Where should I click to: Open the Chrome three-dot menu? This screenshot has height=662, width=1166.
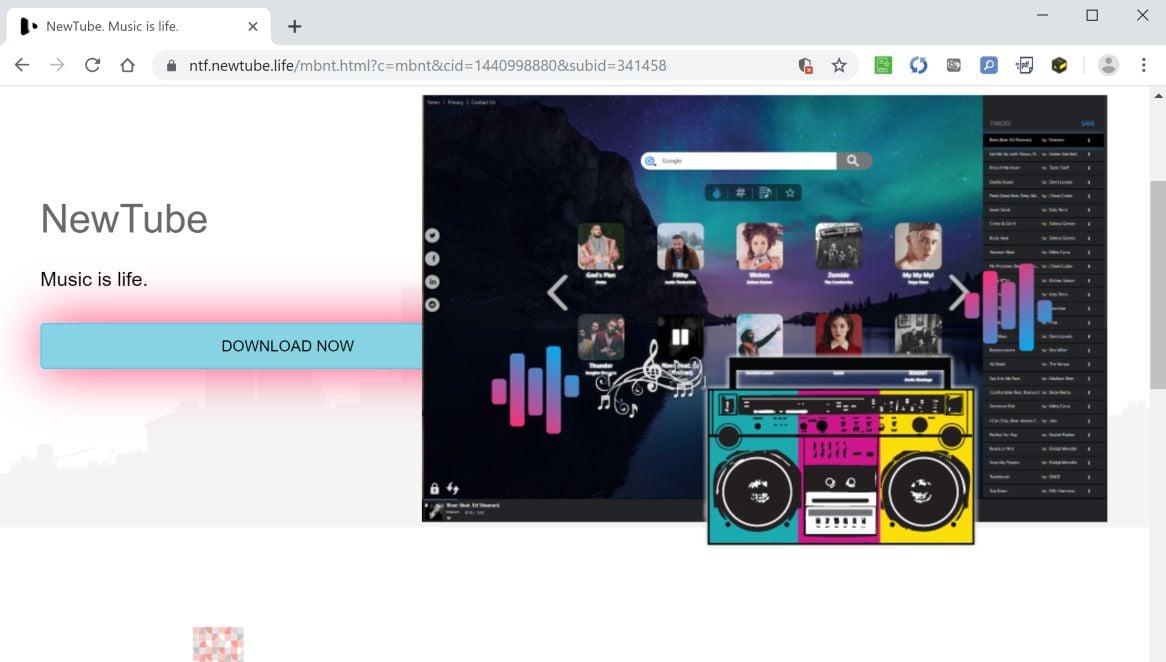1144,65
